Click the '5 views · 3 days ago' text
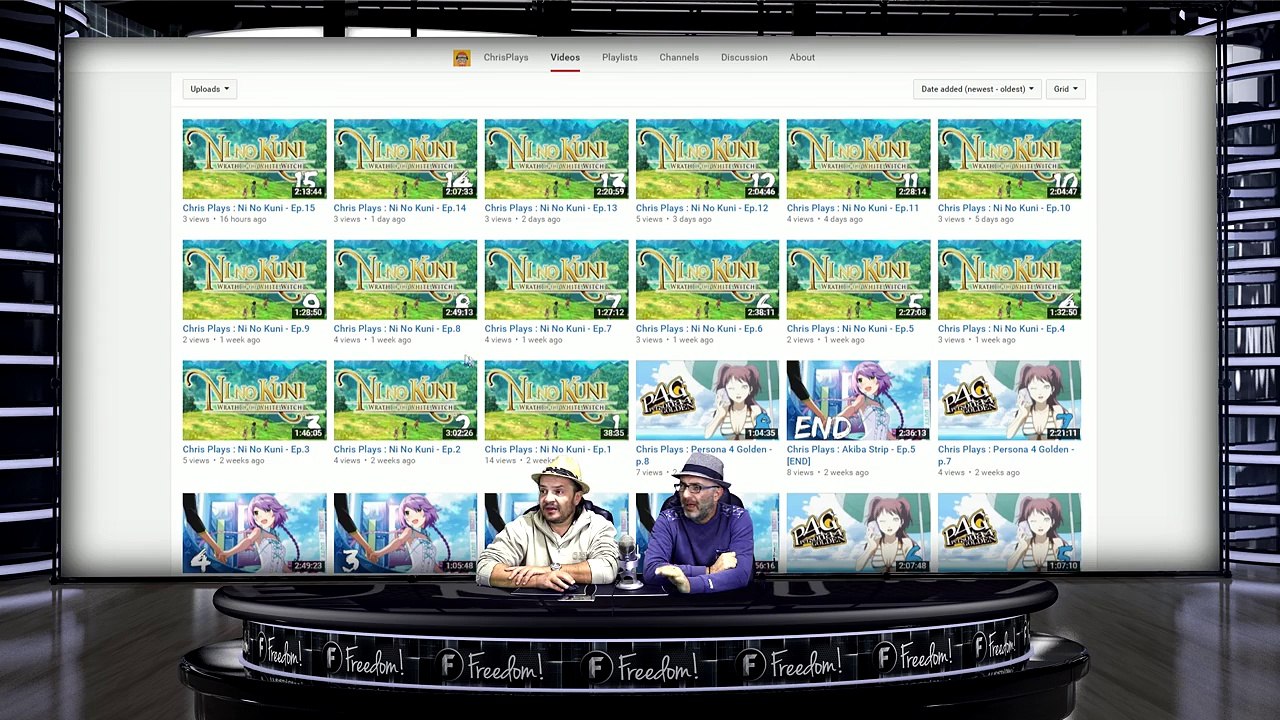1280x720 pixels. tap(672, 219)
